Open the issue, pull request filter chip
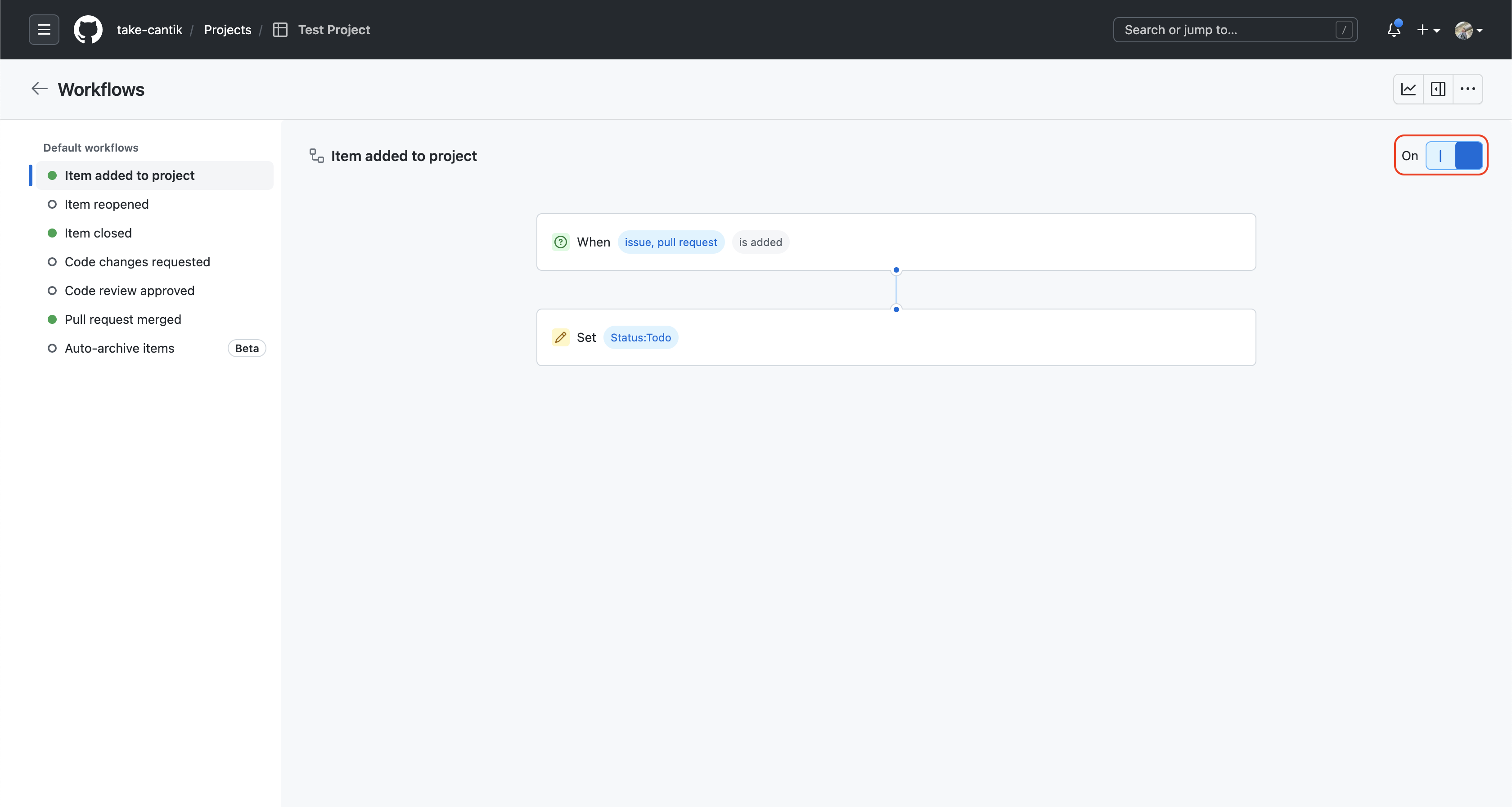The height and width of the screenshot is (807, 1512). [671, 242]
